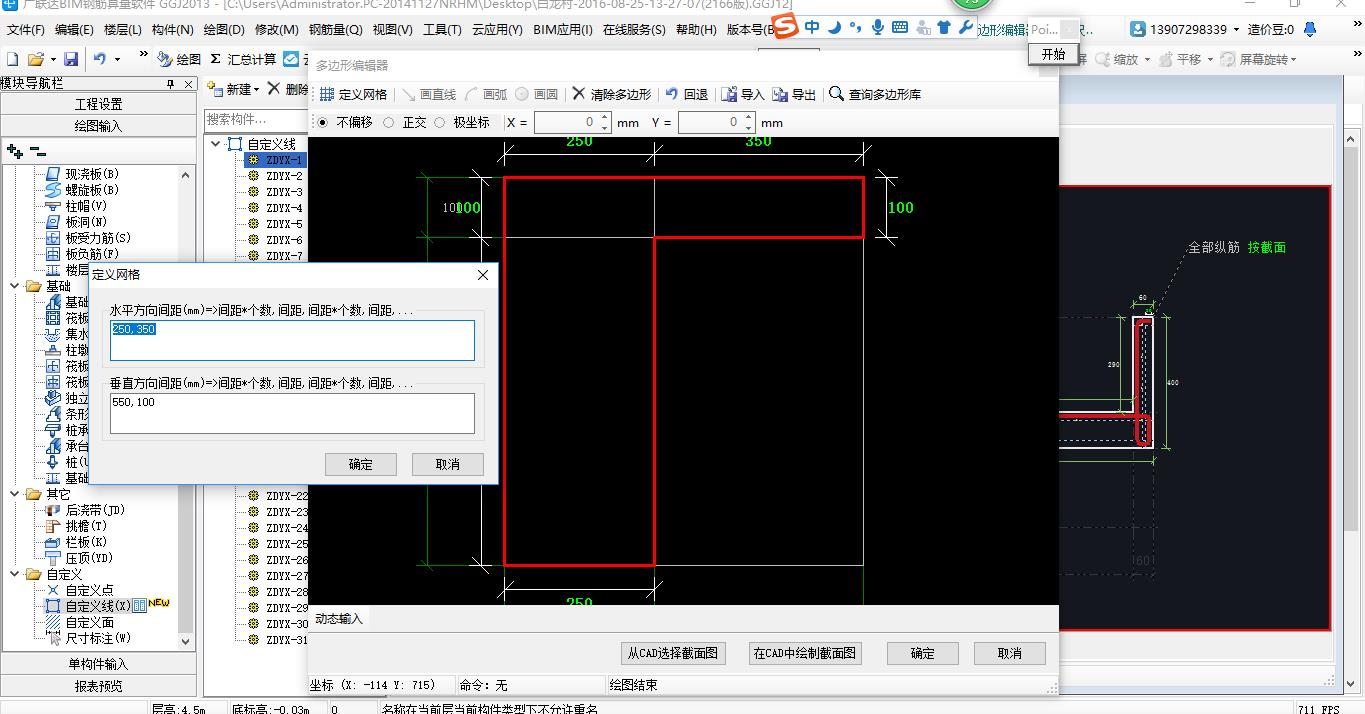
Task: Click 导入 import icon
Action: coord(743,94)
